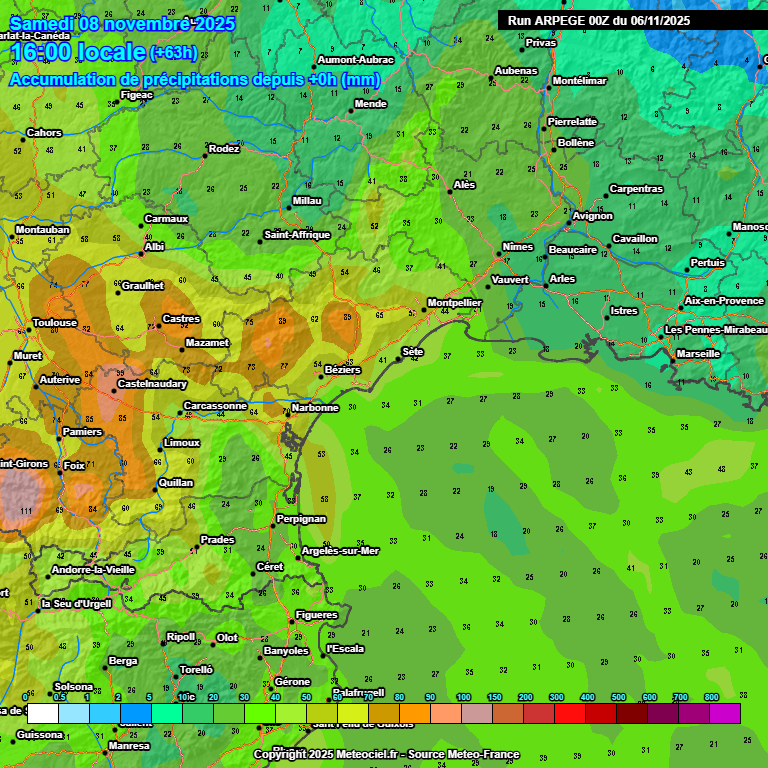Click the Andorre-la-Vieille marker
Screen dimensions: 768x768
tap(49, 576)
